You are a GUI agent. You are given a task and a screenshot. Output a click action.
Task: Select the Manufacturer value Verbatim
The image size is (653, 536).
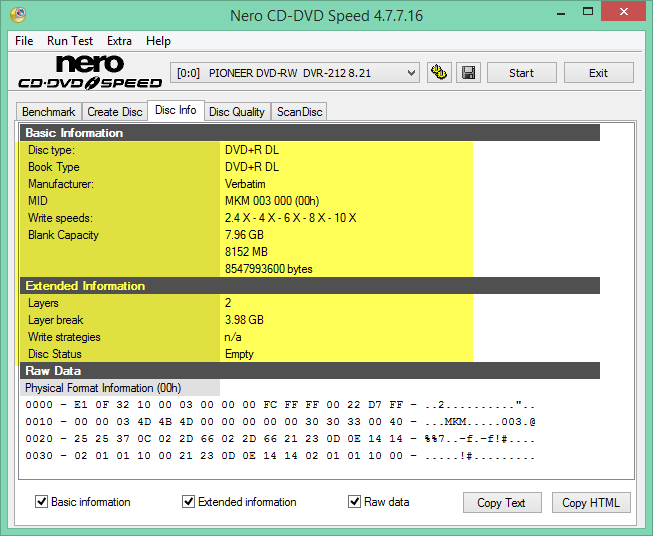click(x=245, y=184)
